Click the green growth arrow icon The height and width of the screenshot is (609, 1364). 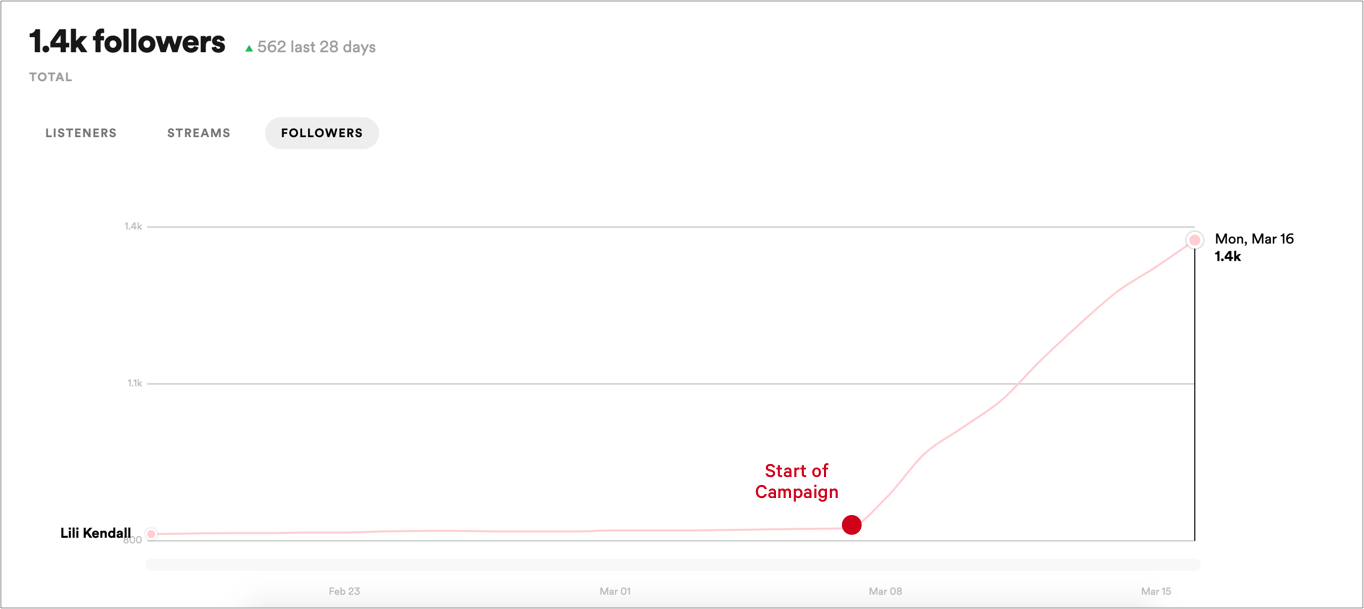pyautogui.click(x=249, y=48)
